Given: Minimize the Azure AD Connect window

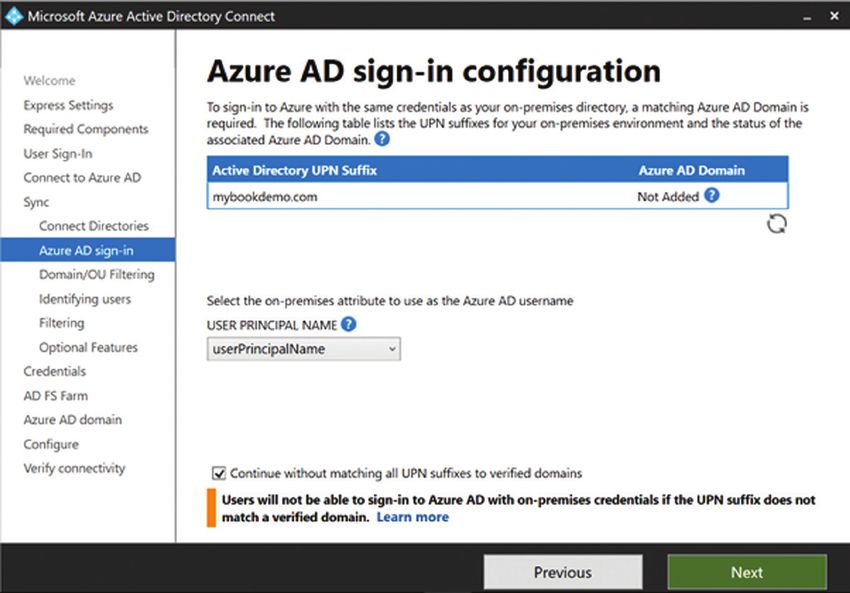Looking at the screenshot, I should (807, 17).
